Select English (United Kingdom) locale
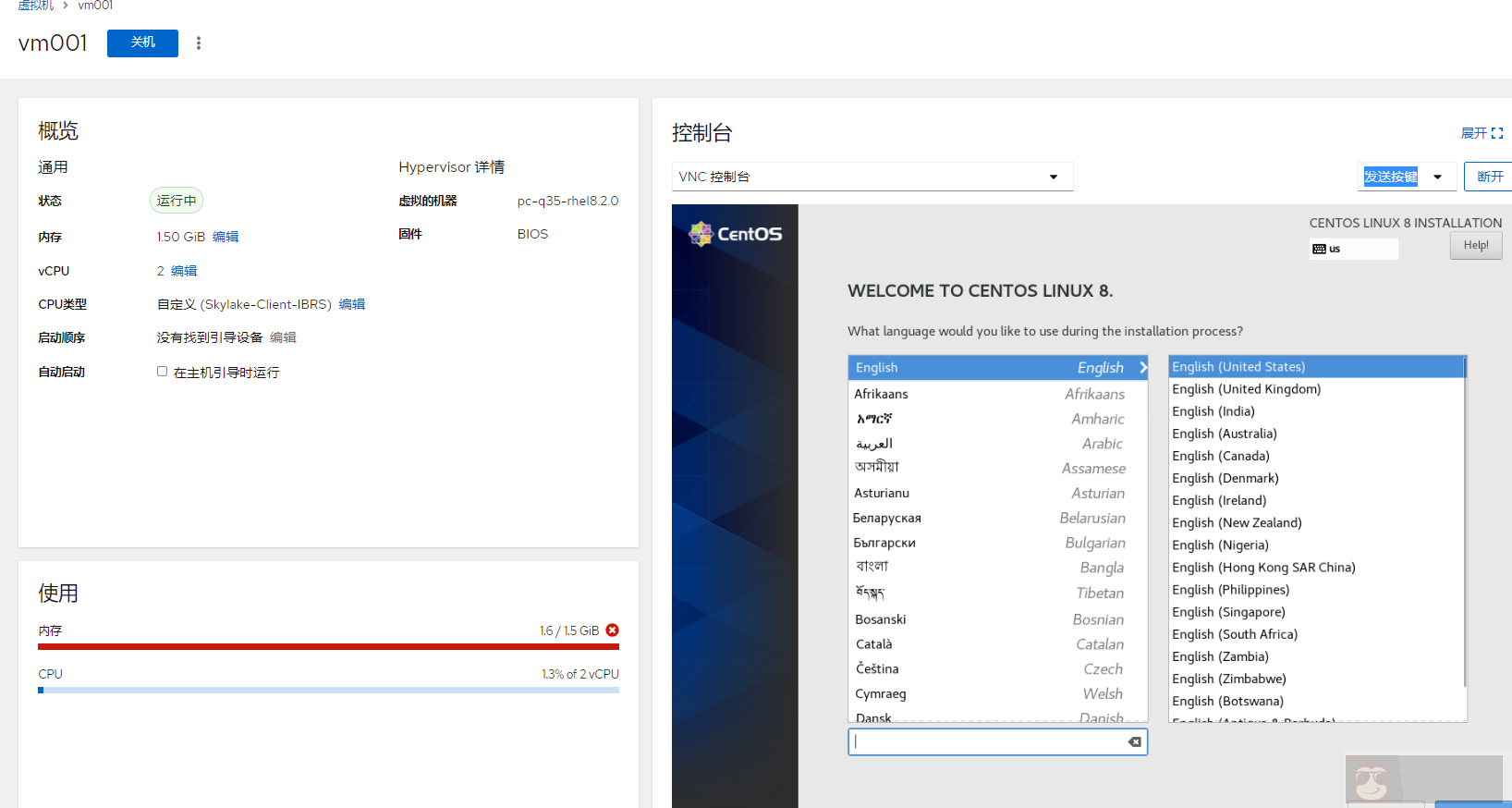This screenshot has height=808, width=1512. [1246, 389]
